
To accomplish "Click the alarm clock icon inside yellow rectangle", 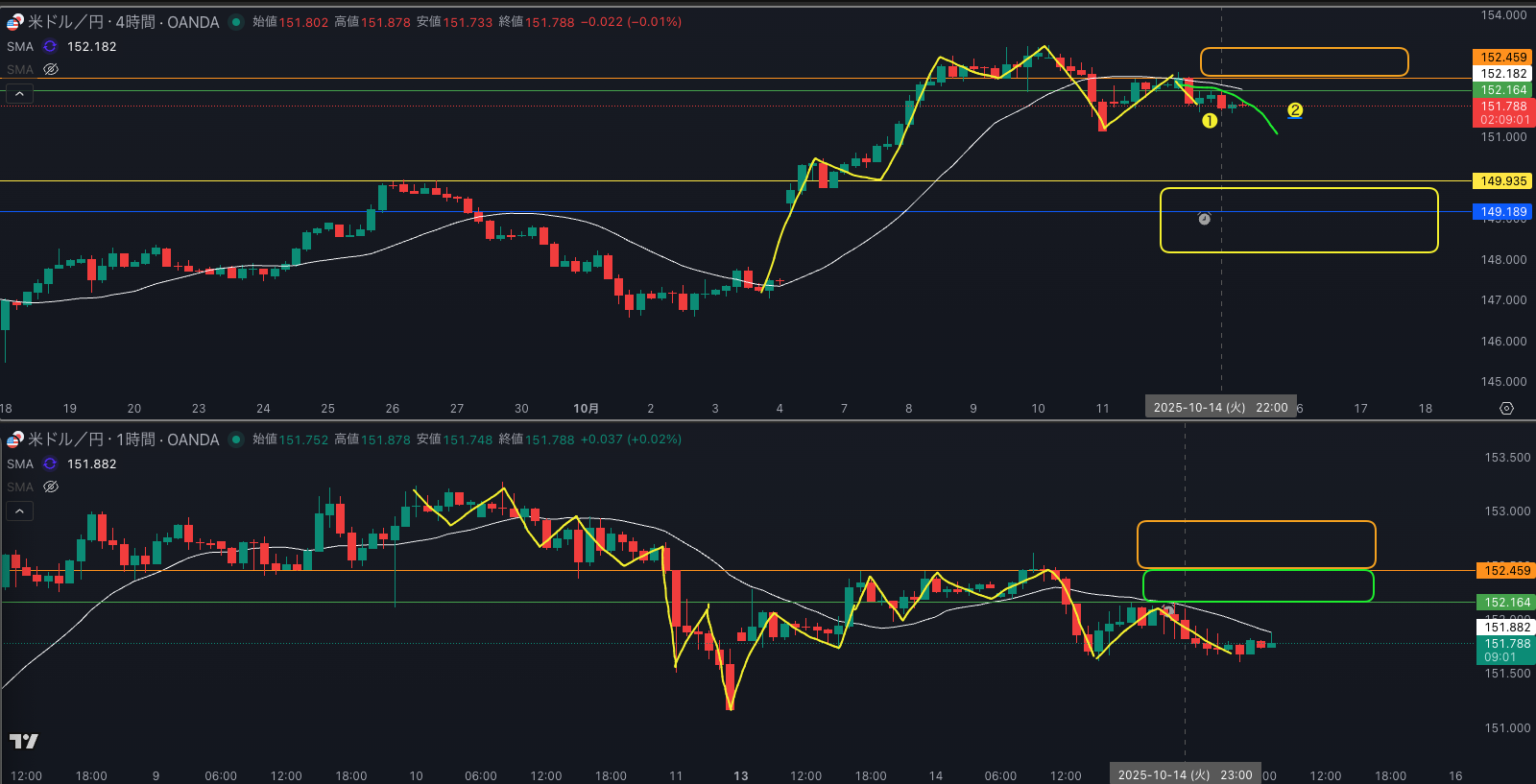I will [x=1204, y=219].
